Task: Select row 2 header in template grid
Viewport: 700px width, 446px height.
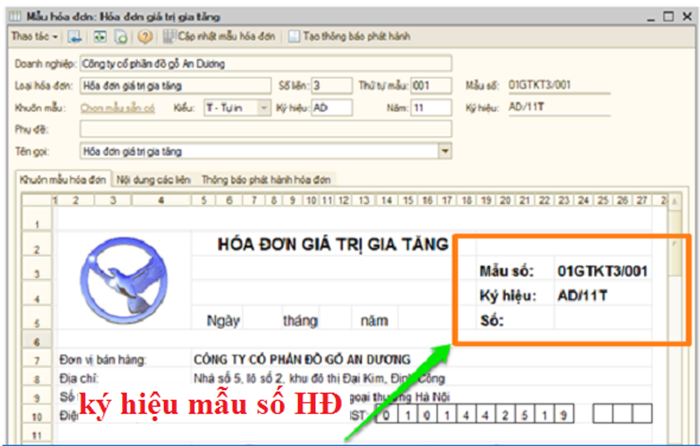Action: pos(37,244)
